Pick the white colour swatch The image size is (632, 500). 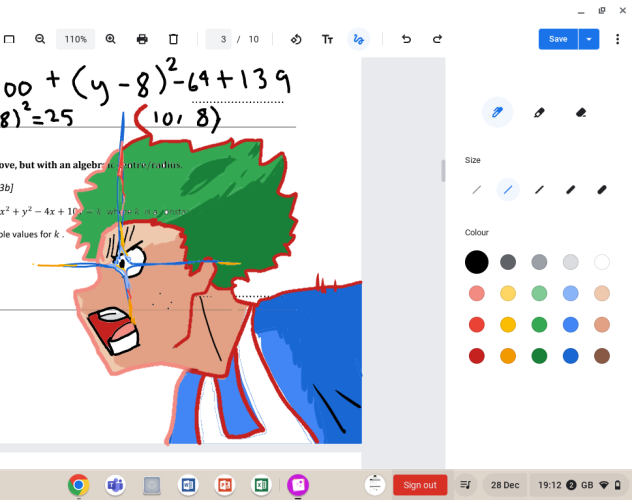(x=602, y=262)
